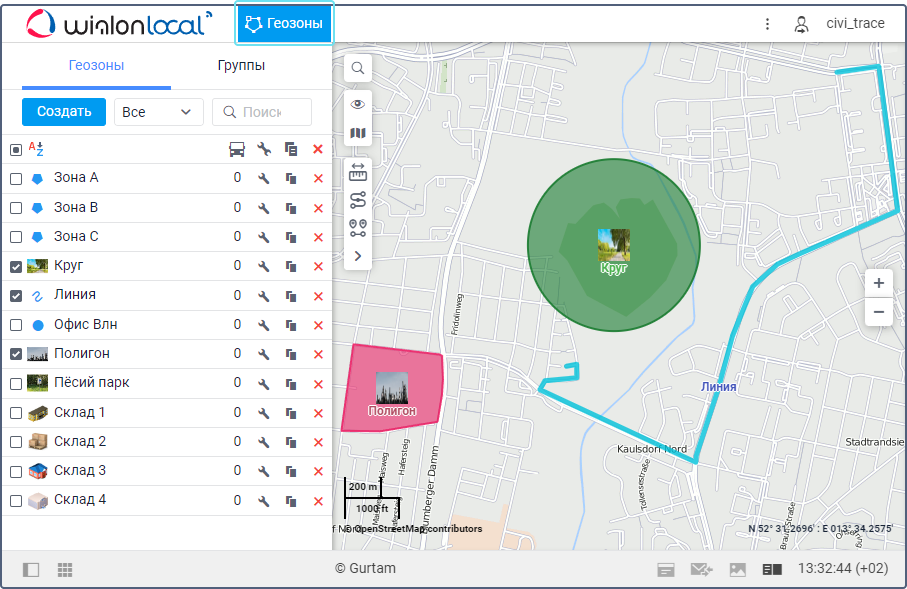Open the routing tool icon
The width and height of the screenshot is (907, 589).
point(357,200)
